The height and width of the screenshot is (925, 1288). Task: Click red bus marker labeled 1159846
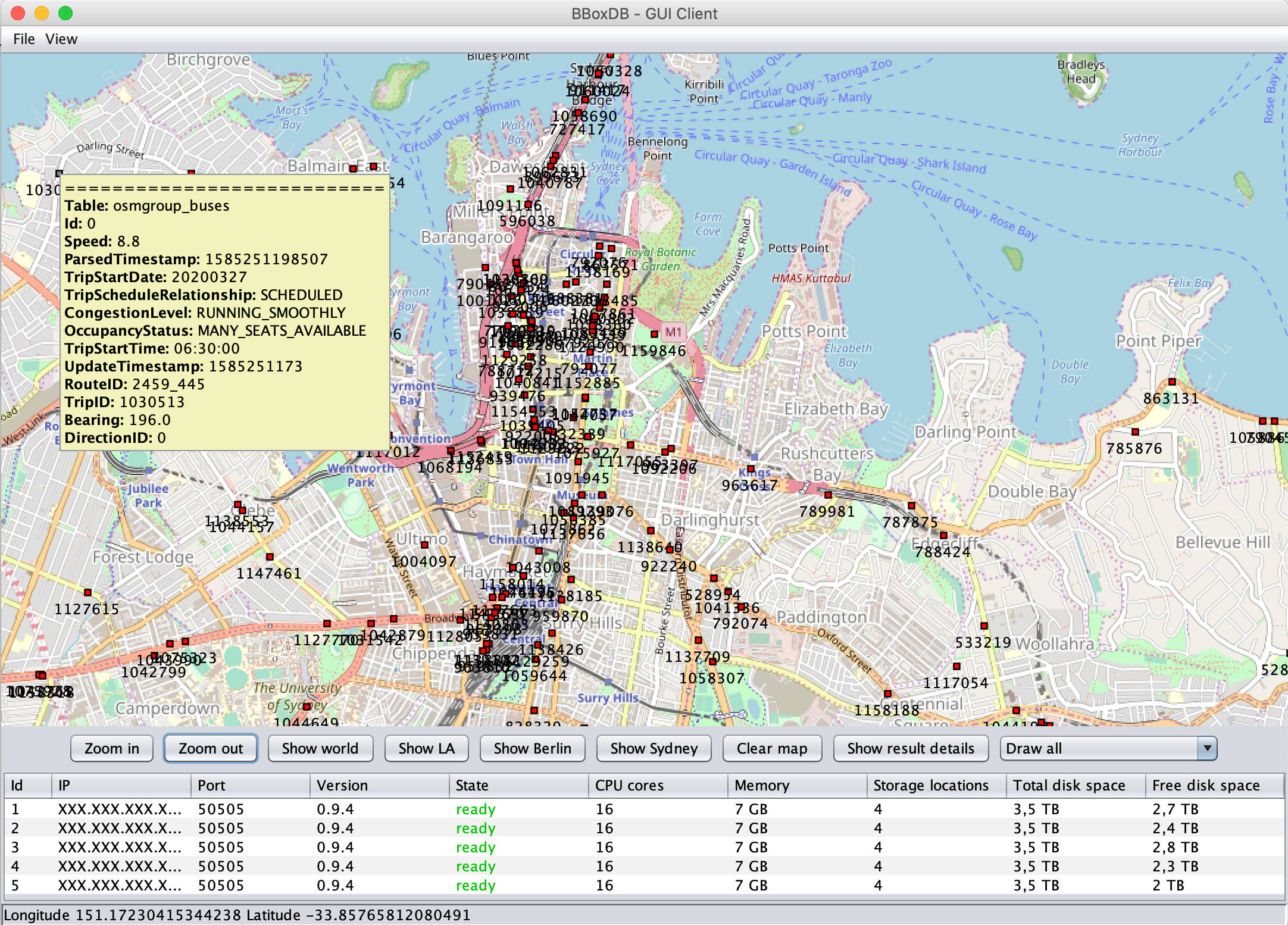click(654, 334)
